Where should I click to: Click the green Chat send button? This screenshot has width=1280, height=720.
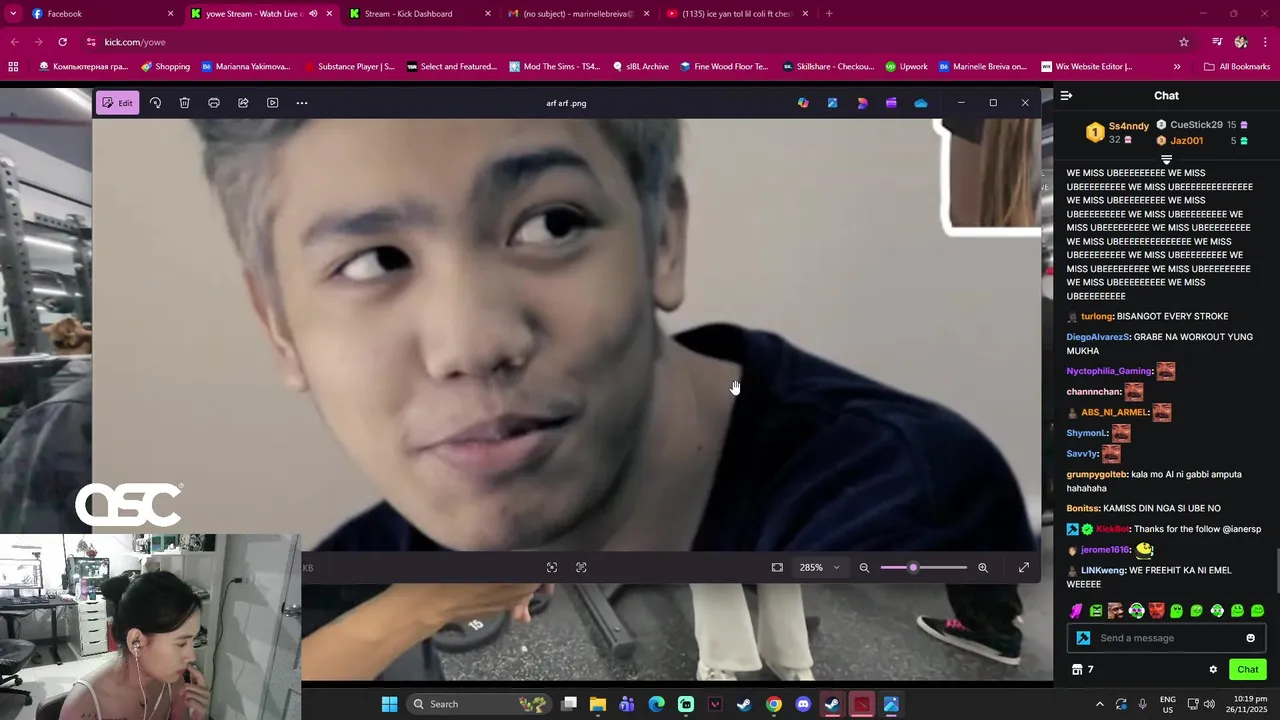pyautogui.click(x=1248, y=670)
